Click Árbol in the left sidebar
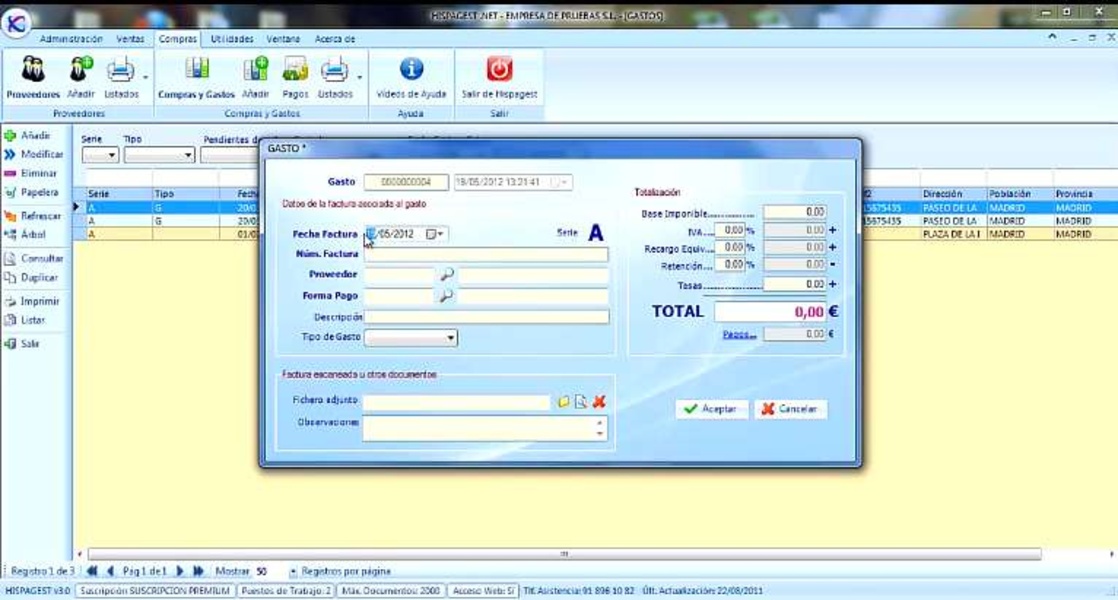The height and width of the screenshot is (600, 1118). tap(26, 234)
